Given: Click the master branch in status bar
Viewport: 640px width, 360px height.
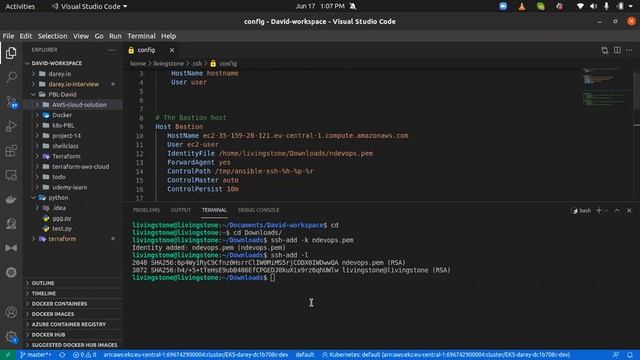Looking at the screenshot, I should click(x=36, y=355).
